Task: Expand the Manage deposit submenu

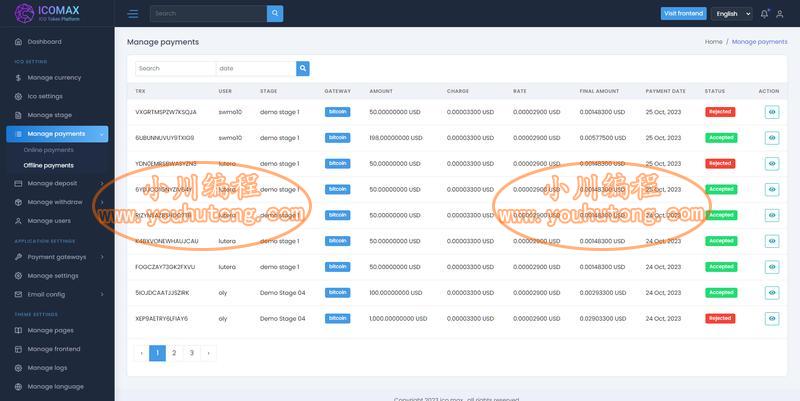Action: 102,184
